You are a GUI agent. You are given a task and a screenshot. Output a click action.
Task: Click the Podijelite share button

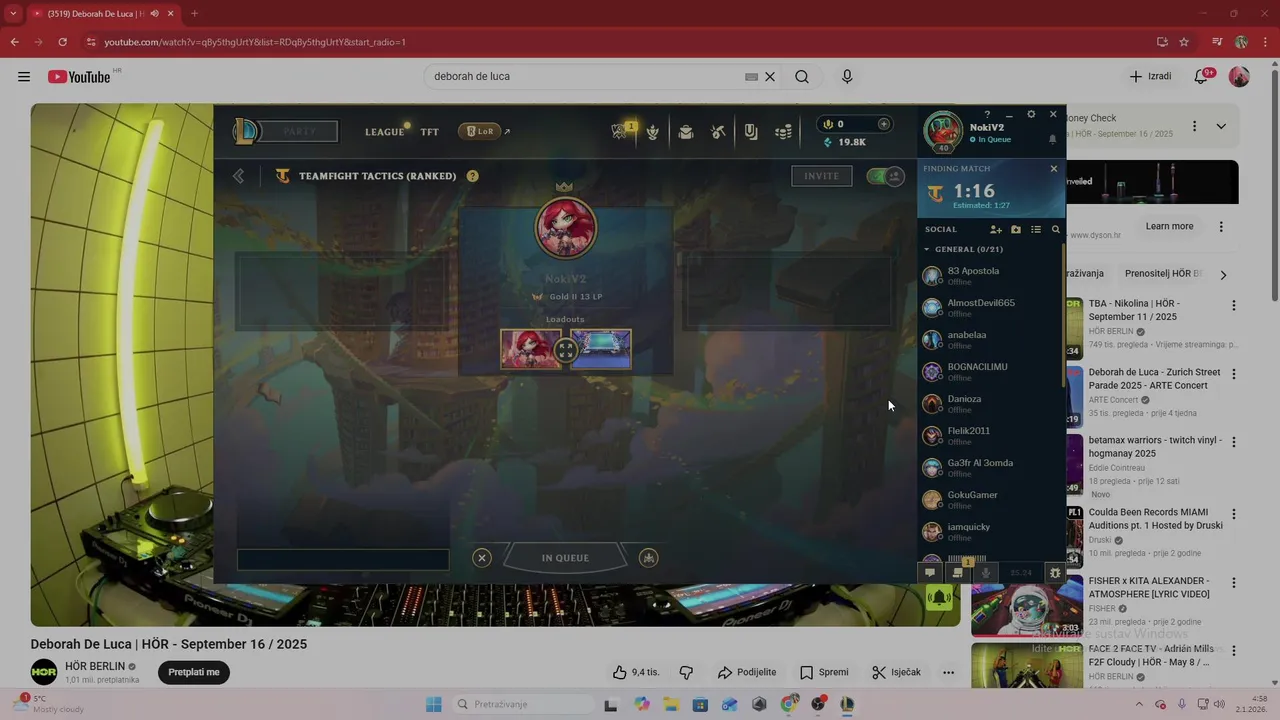click(x=747, y=672)
